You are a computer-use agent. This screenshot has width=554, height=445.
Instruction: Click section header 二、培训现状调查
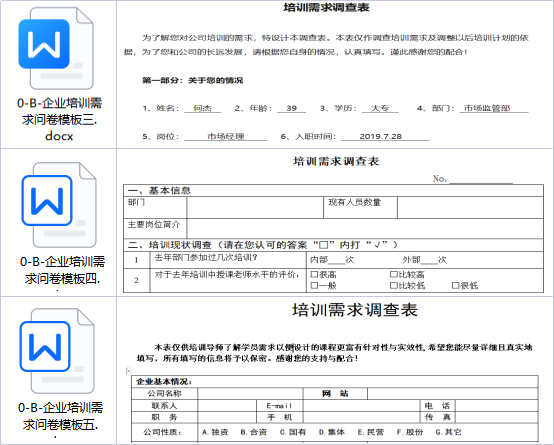click(263, 245)
